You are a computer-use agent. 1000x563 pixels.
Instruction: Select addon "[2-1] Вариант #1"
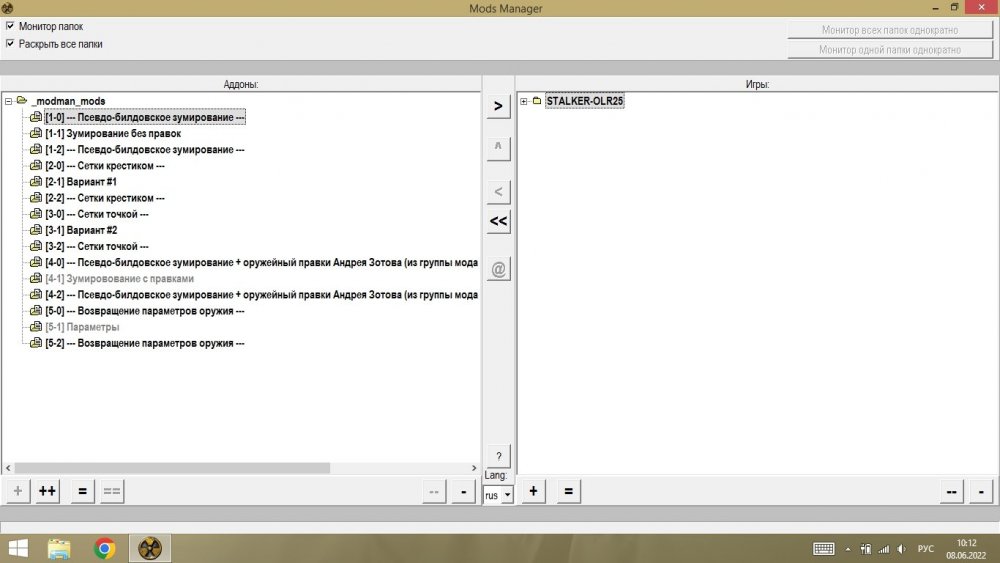click(x=81, y=182)
